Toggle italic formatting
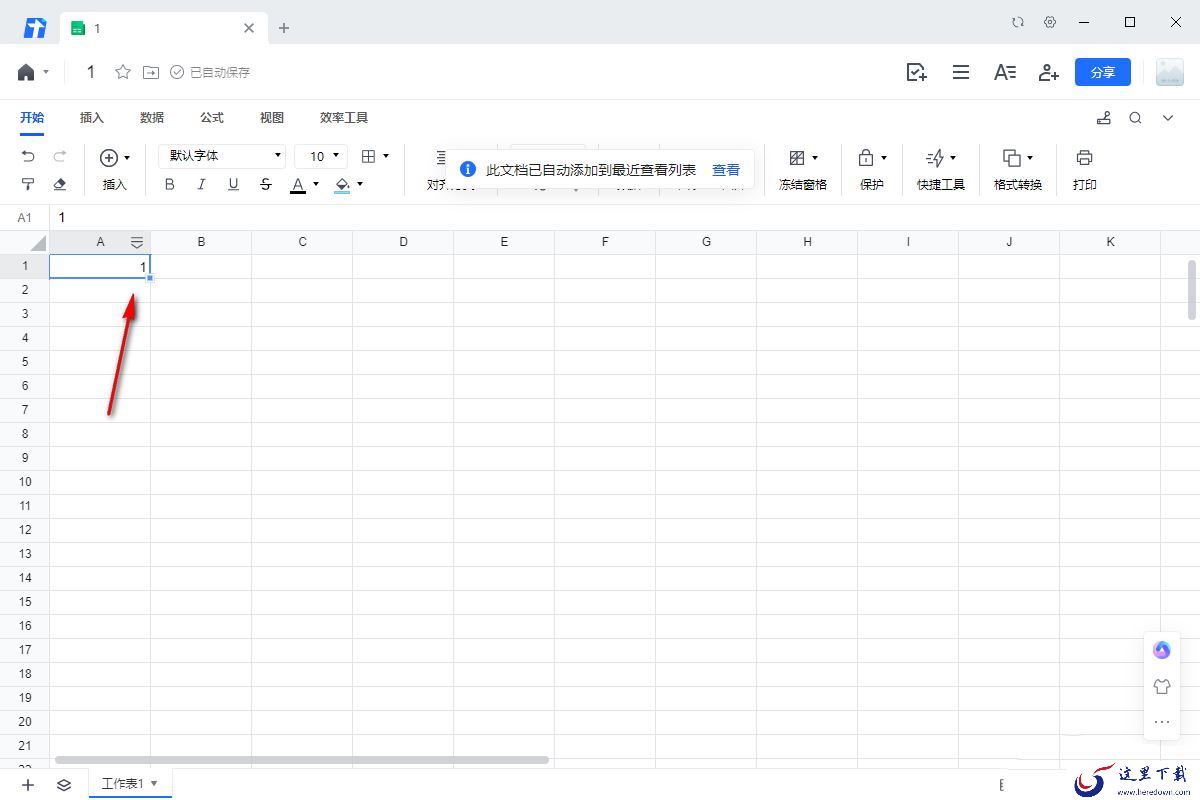The image size is (1200, 800). tap(201, 184)
